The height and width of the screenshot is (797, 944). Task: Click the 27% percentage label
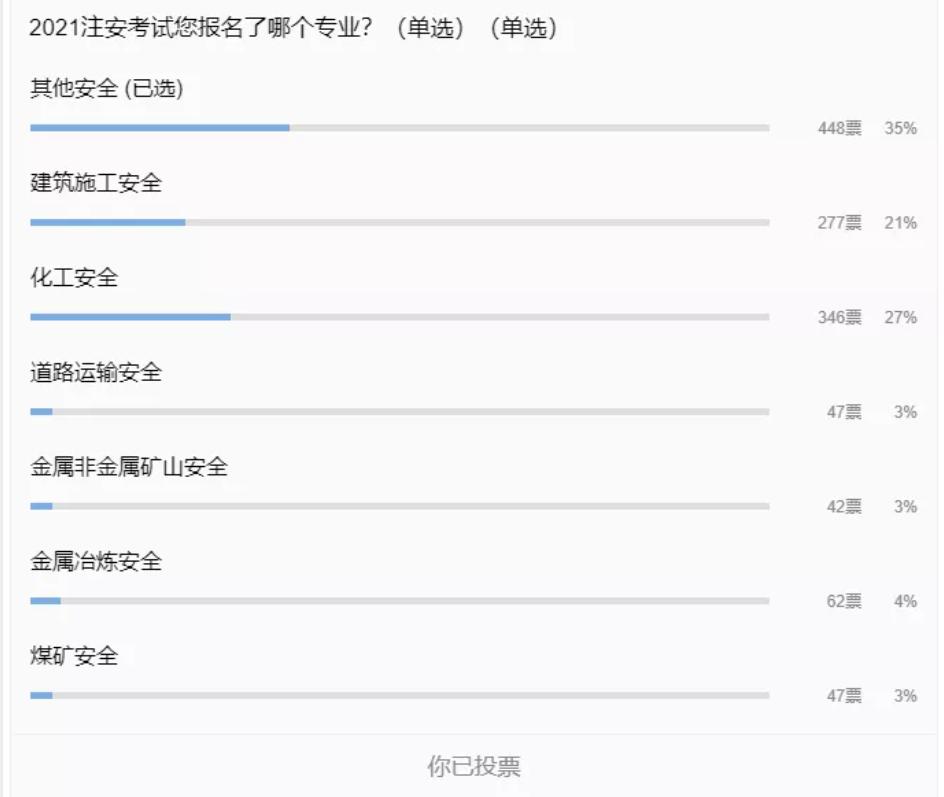900,318
